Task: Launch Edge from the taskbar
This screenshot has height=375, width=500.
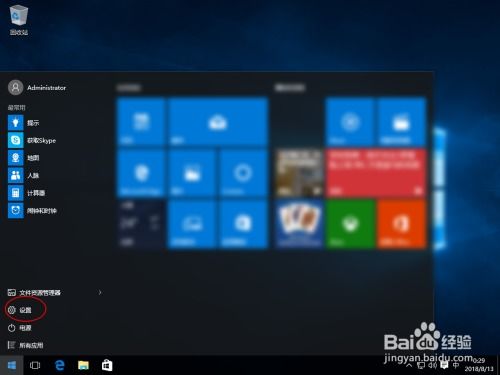Action: click(x=59, y=365)
